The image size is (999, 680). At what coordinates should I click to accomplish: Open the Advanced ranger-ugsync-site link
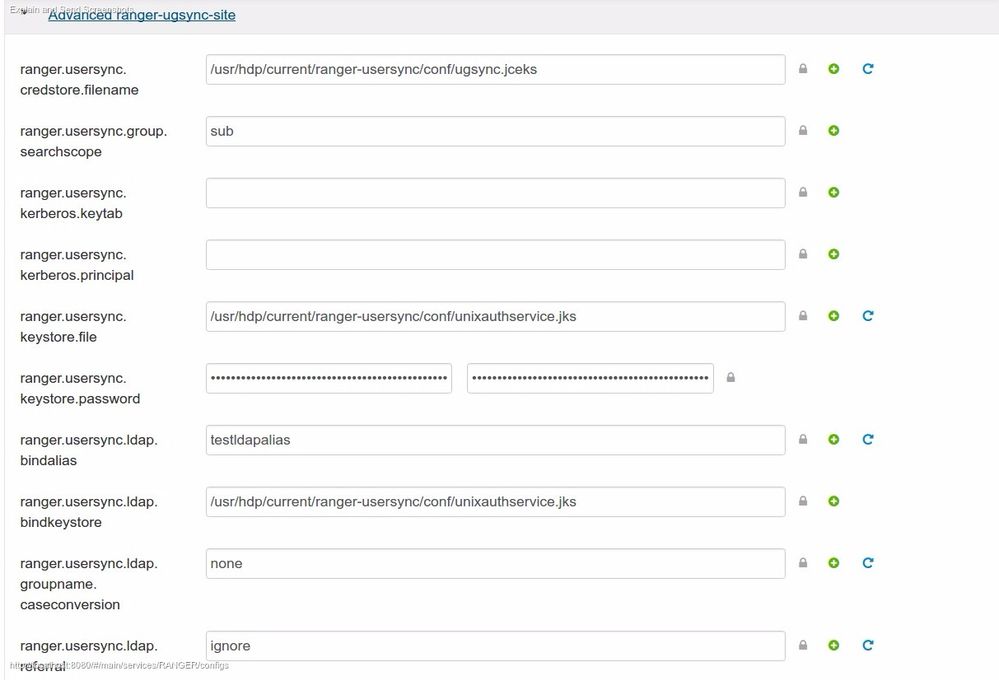(142, 15)
